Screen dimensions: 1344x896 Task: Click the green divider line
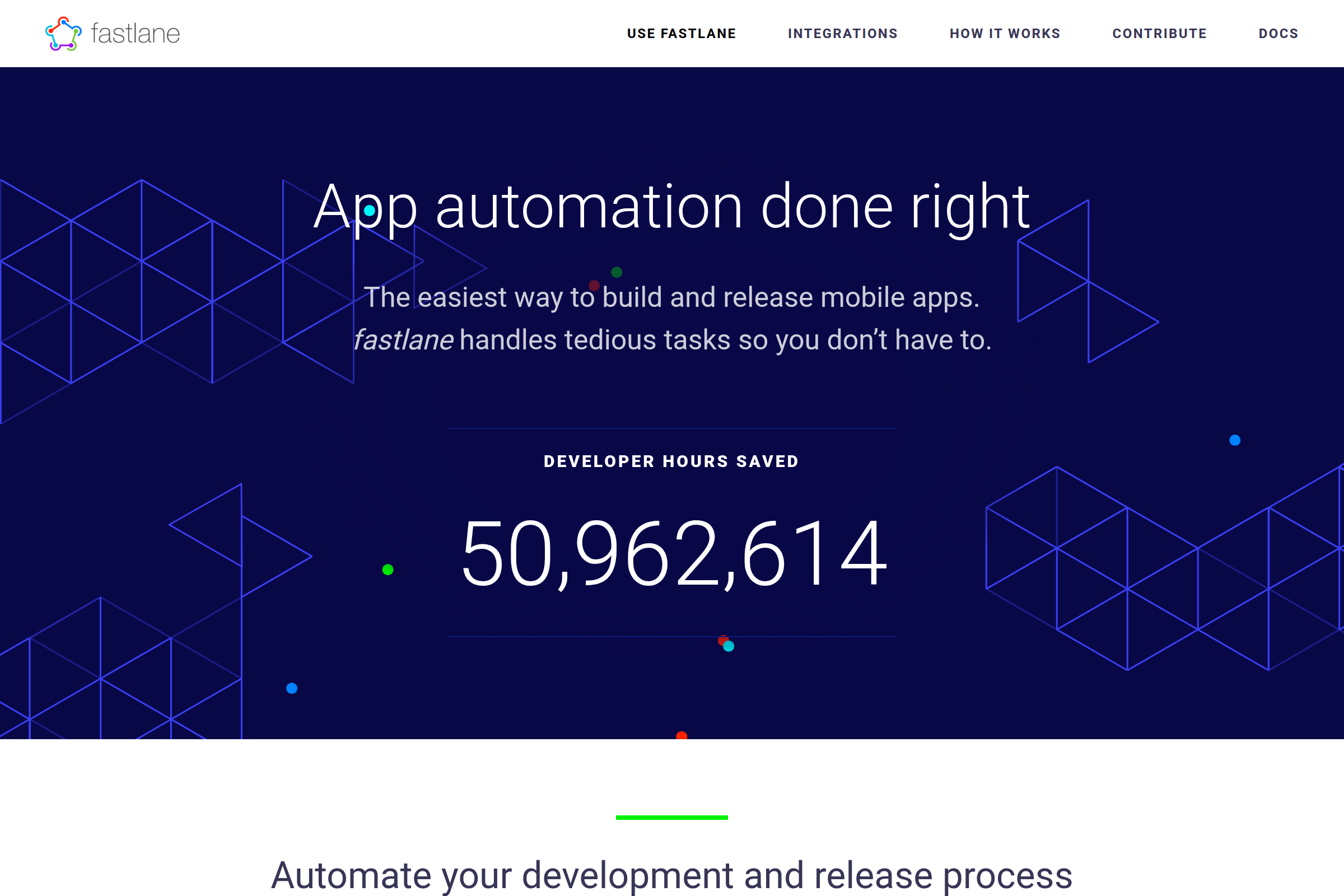pos(672,816)
